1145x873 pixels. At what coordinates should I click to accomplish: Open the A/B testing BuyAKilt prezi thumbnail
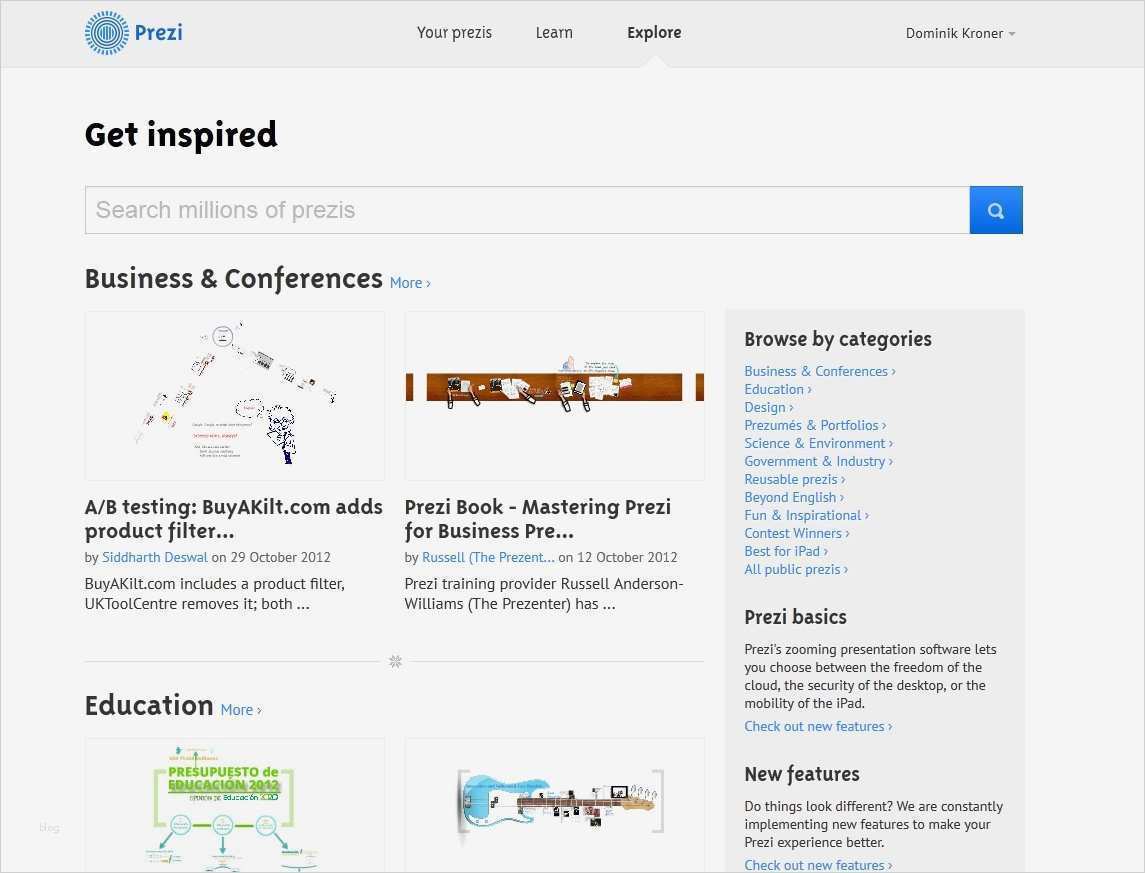coord(234,395)
